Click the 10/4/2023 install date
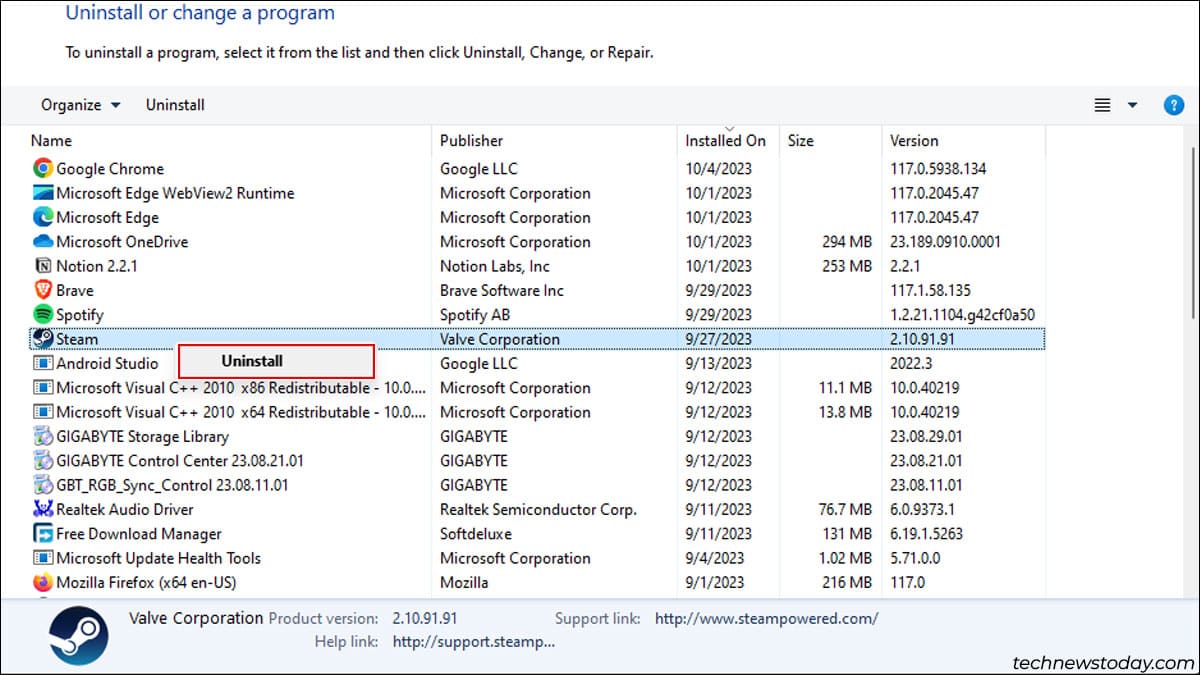The width and height of the screenshot is (1200, 675). pos(718,169)
